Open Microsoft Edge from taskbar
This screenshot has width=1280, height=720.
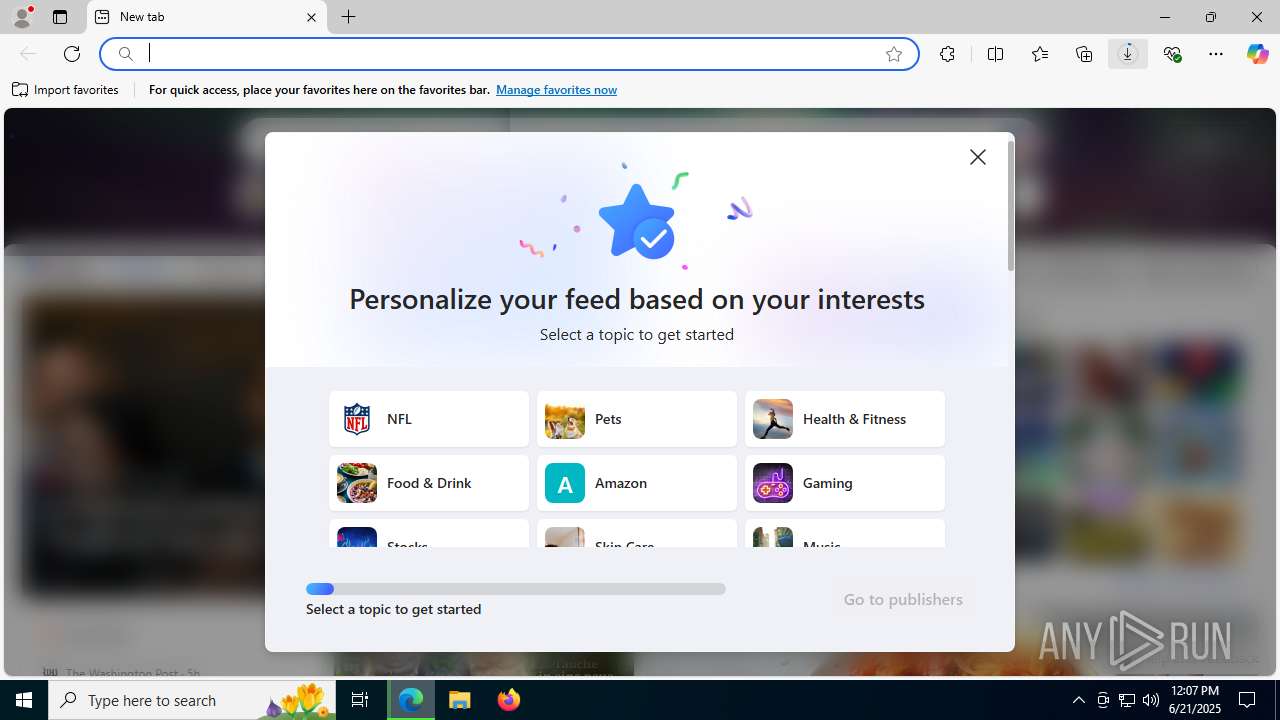(411, 700)
